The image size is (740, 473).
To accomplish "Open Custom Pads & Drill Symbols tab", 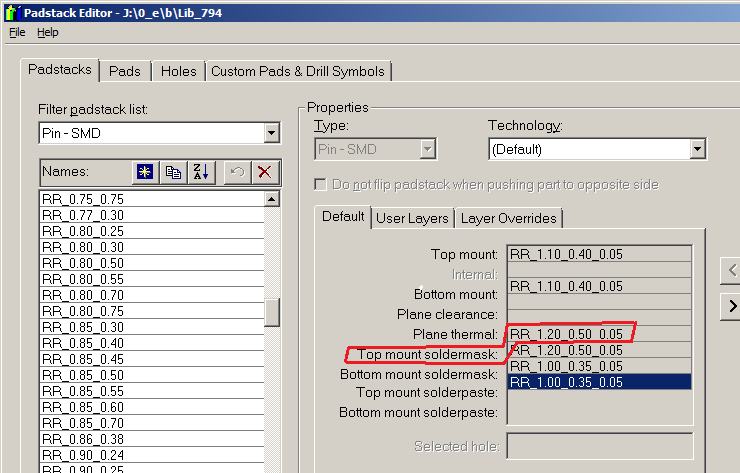I will pyautogui.click(x=298, y=71).
